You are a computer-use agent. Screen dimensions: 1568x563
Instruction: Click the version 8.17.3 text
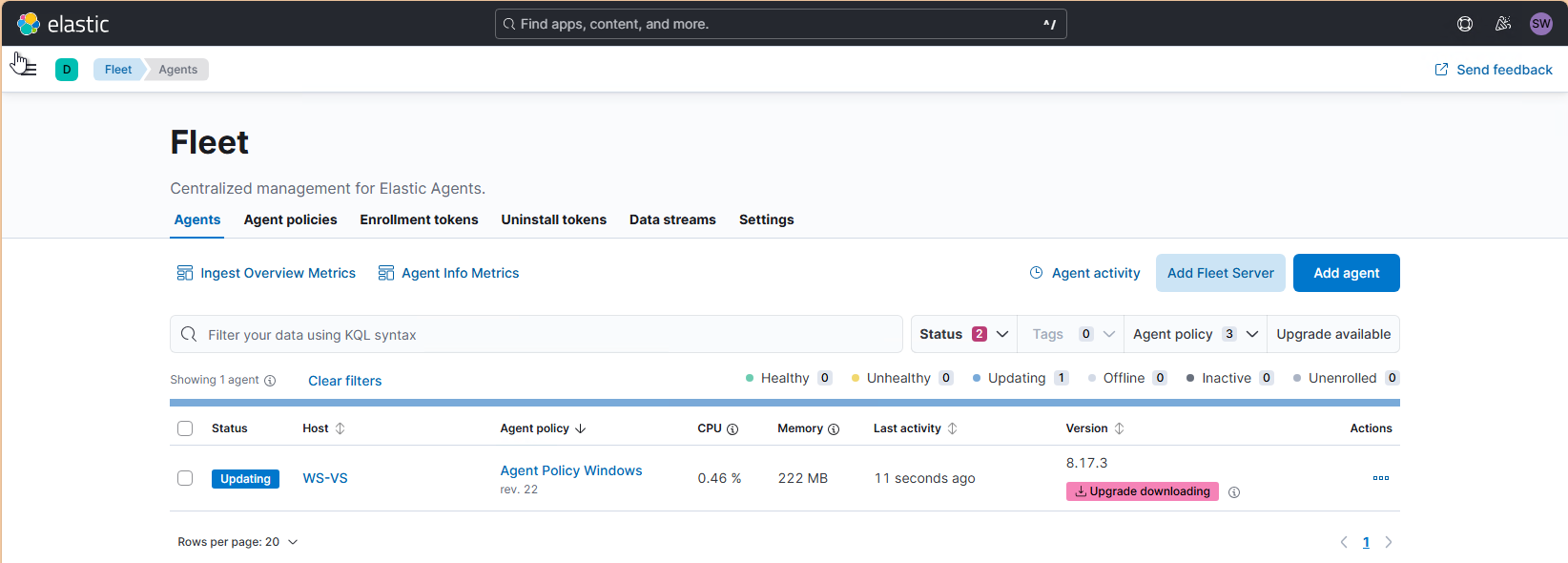(x=1086, y=463)
